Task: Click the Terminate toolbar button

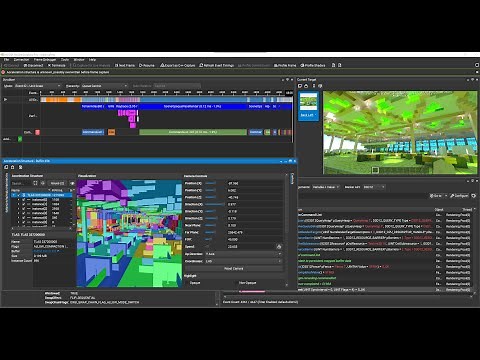Action: tap(57, 65)
